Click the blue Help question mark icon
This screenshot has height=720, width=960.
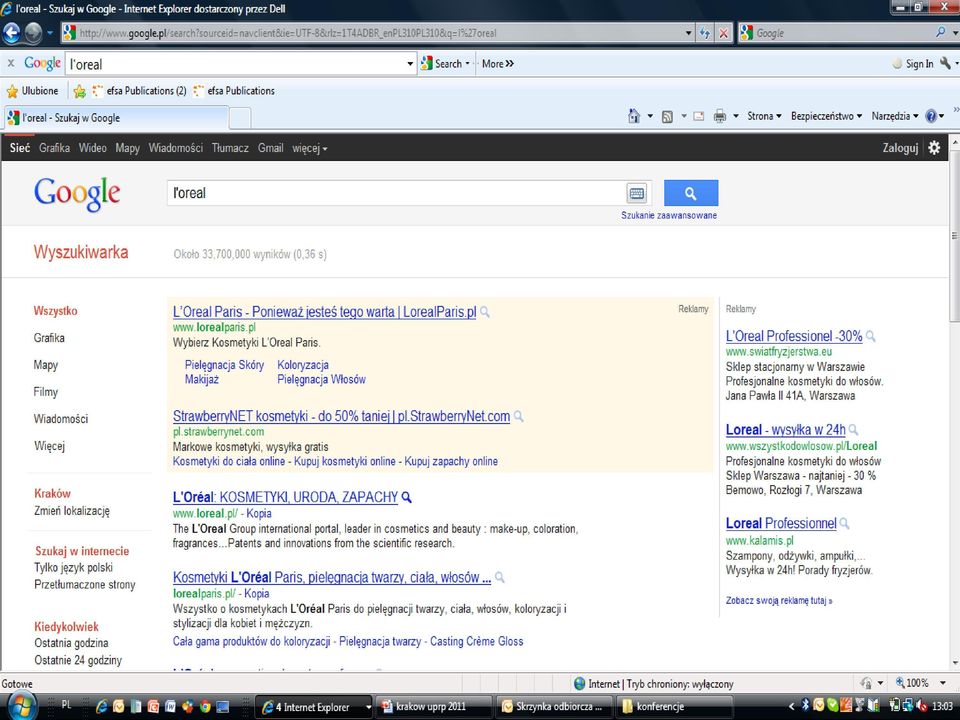(931, 116)
